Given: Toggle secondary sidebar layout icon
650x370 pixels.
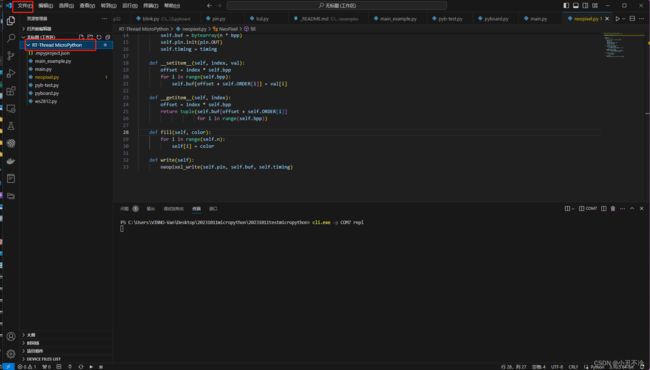Looking at the screenshot, I should [x=585, y=5].
